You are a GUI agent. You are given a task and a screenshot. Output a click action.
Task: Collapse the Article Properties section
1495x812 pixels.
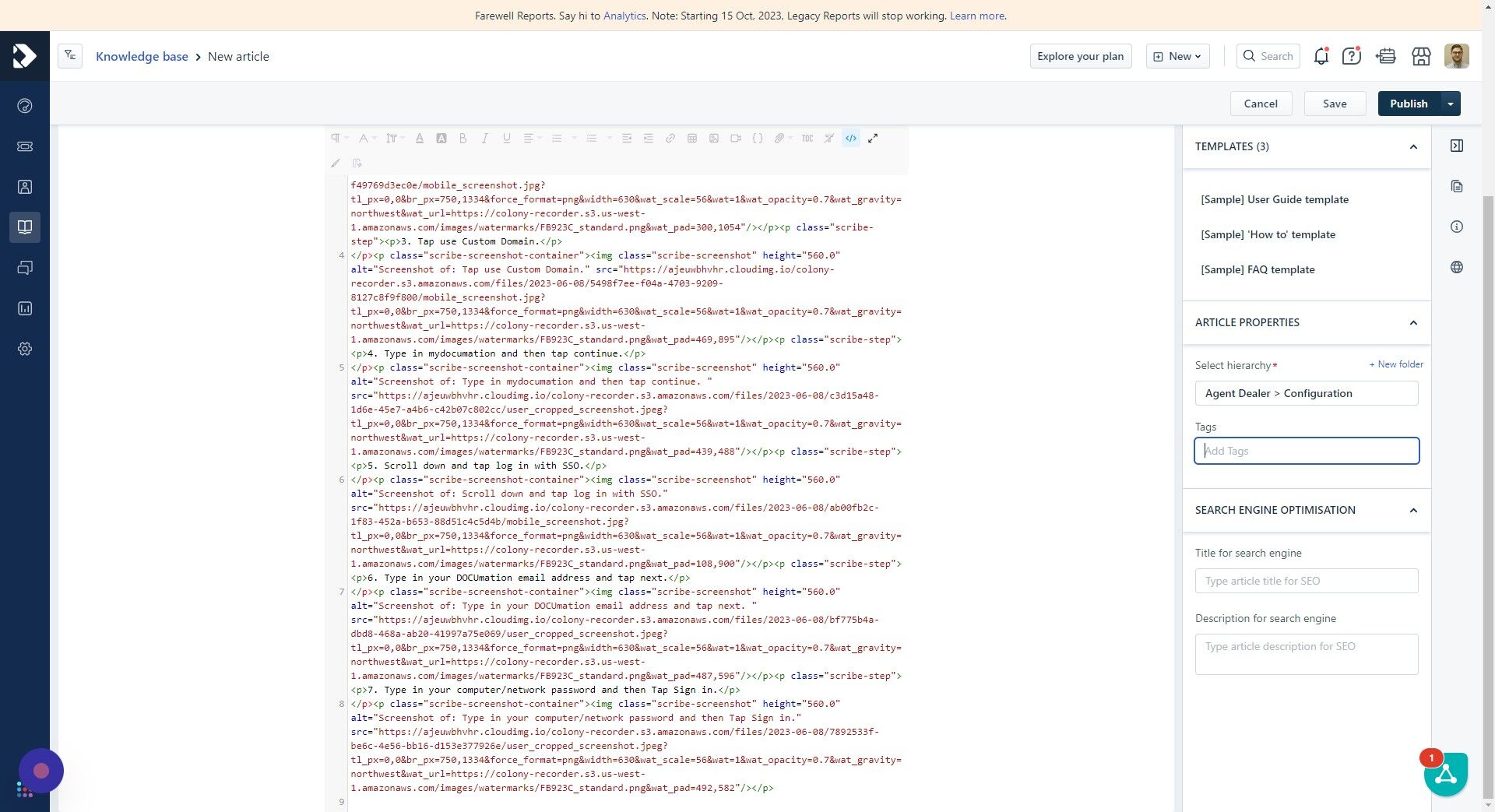click(1412, 322)
